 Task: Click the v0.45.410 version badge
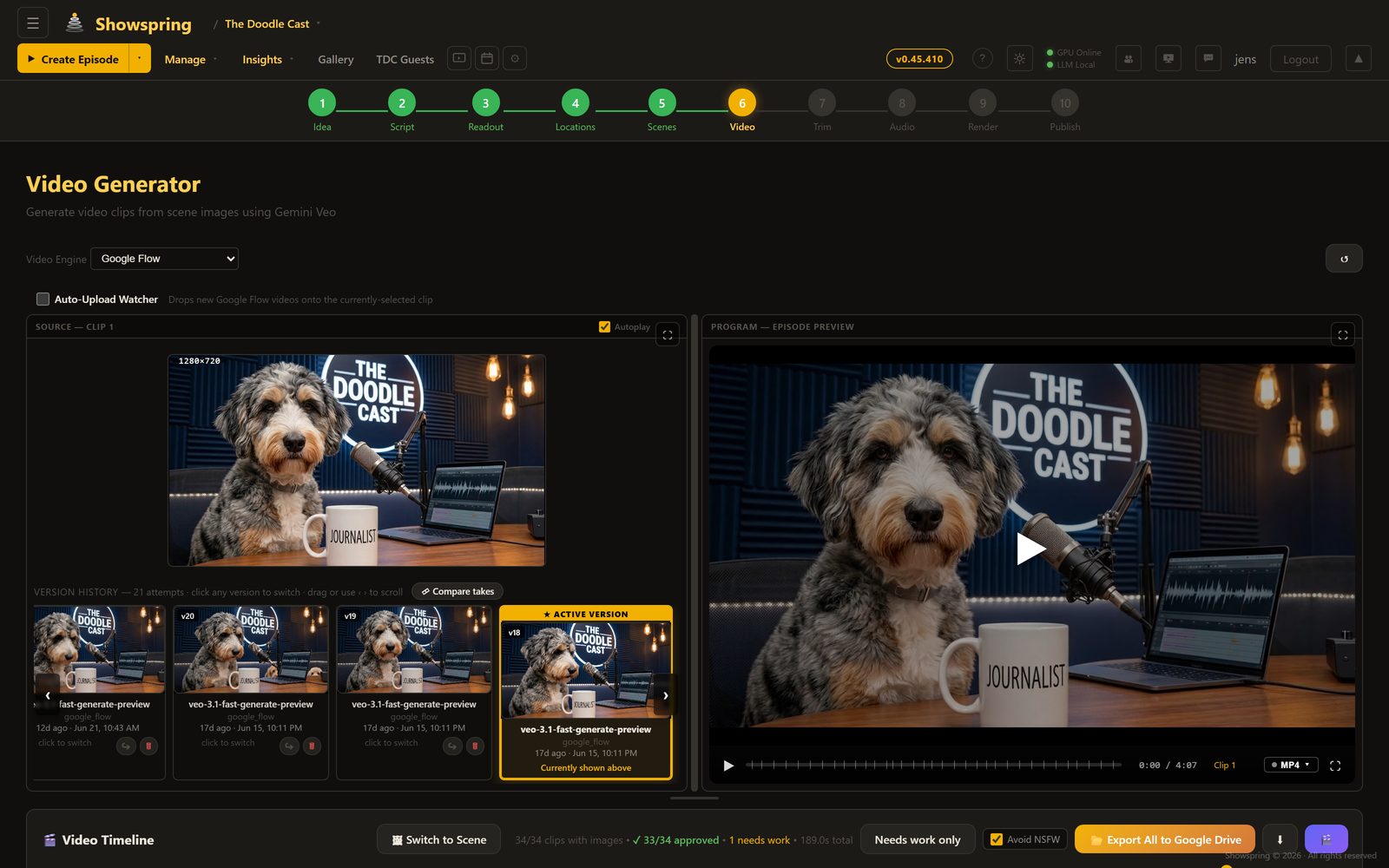tap(919, 59)
